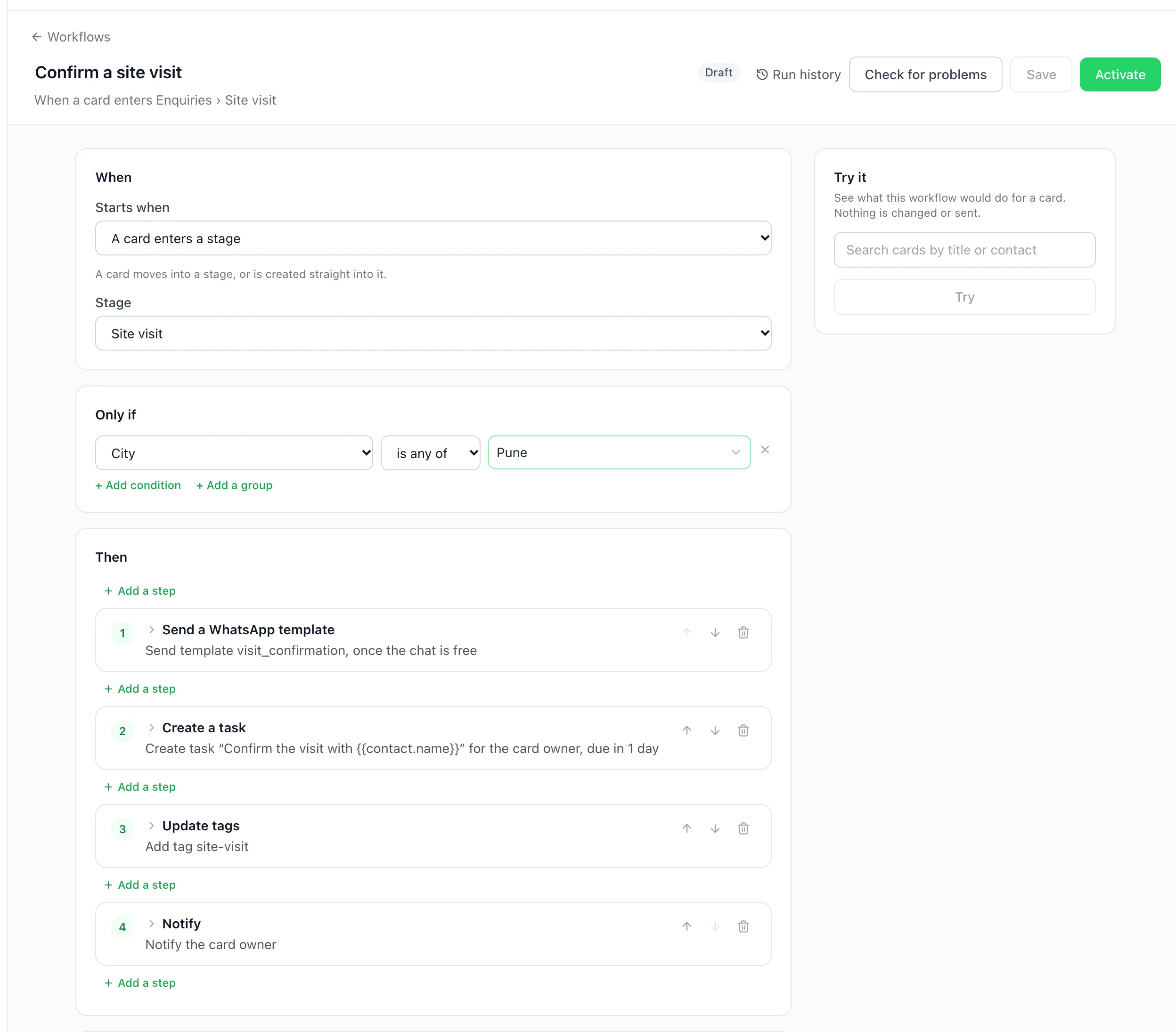The height and width of the screenshot is (1032, 1176).
Task: Add a step between WhatsApp template and Create a task
Action: 140,689
